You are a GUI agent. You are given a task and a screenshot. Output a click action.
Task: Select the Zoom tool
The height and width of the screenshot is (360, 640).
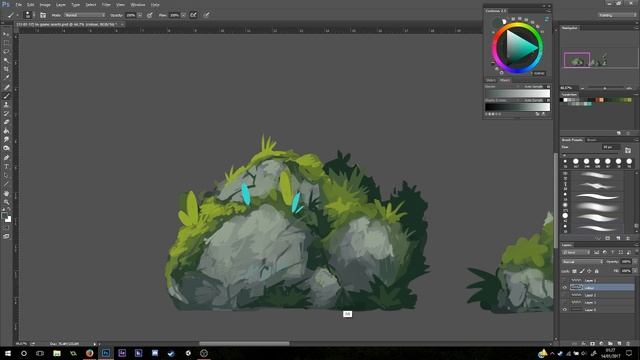(x=6, y=202)
